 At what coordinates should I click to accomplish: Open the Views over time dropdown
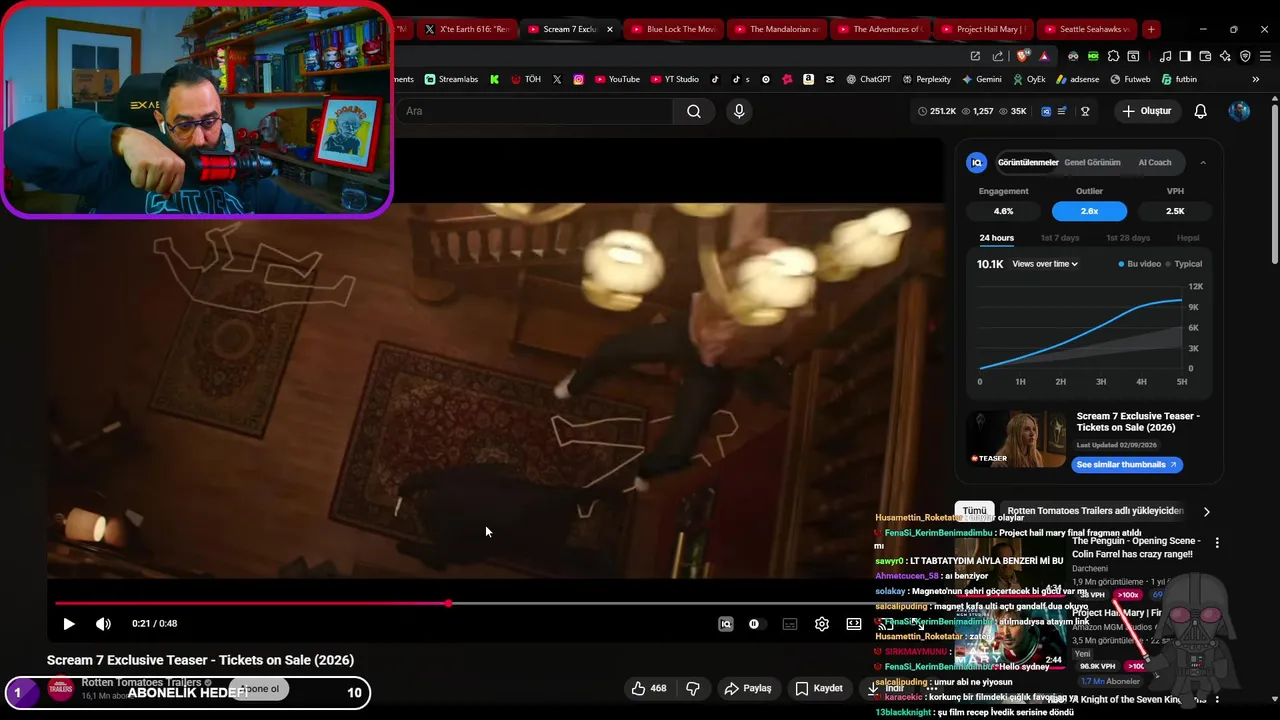click(x=1045, y=264)
